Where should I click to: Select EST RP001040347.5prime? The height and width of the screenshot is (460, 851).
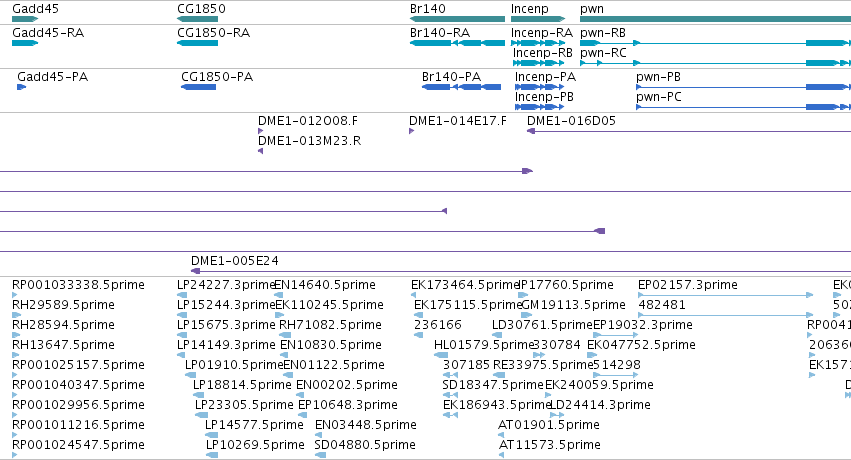15,395
